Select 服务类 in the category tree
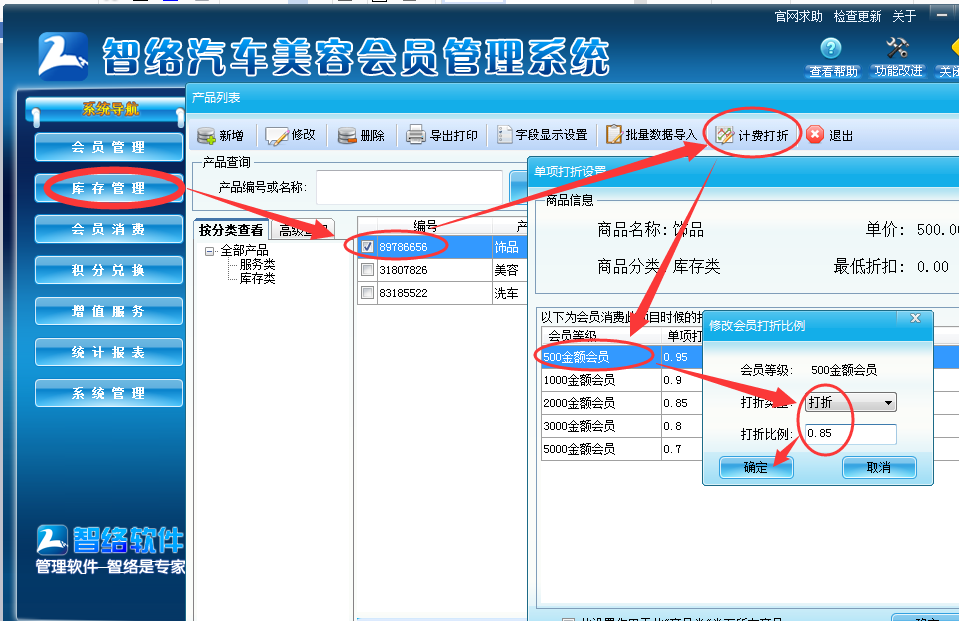This screenshot has width=959, height=621. [257, 265]
